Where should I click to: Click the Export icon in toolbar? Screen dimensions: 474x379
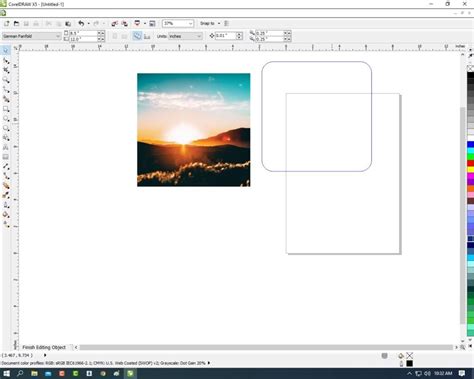tap(124, 23)
